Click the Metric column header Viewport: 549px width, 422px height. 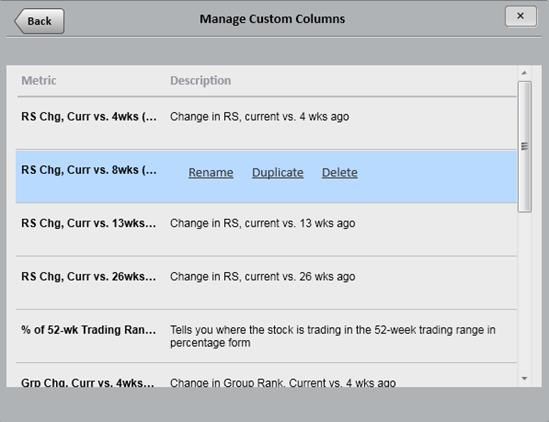point(39,81)
